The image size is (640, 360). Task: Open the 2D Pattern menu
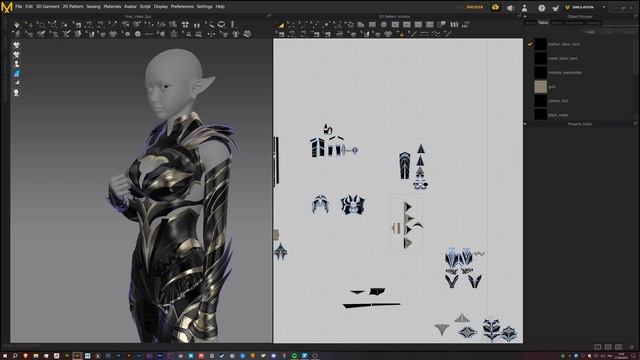pos(73,7)
